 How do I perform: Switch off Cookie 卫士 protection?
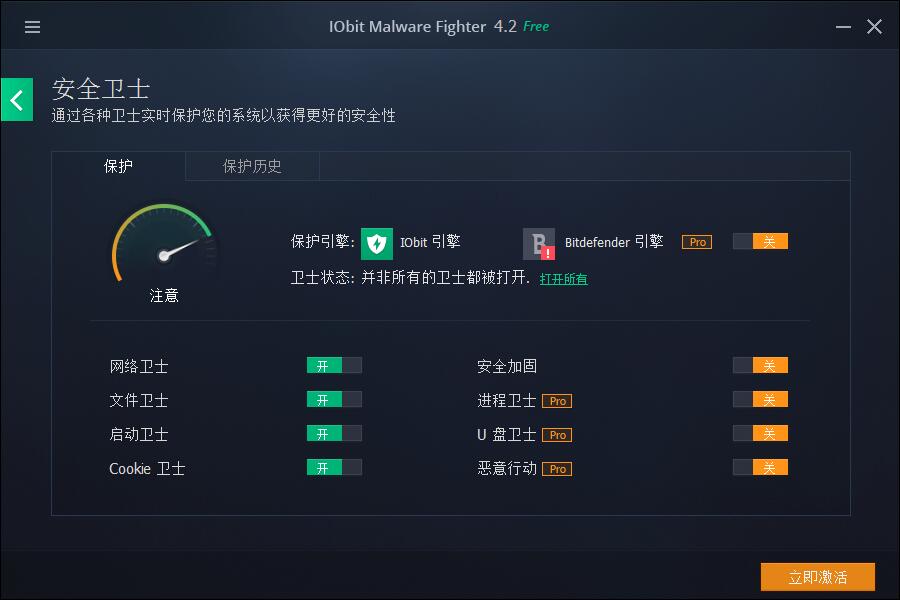[x=334, y=467]
